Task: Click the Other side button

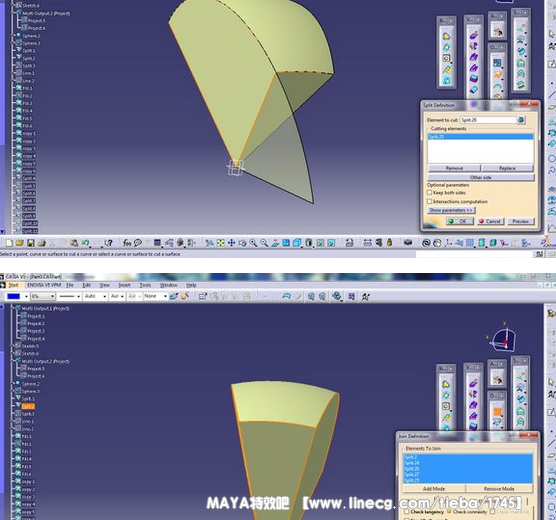Action: point(481,177)
